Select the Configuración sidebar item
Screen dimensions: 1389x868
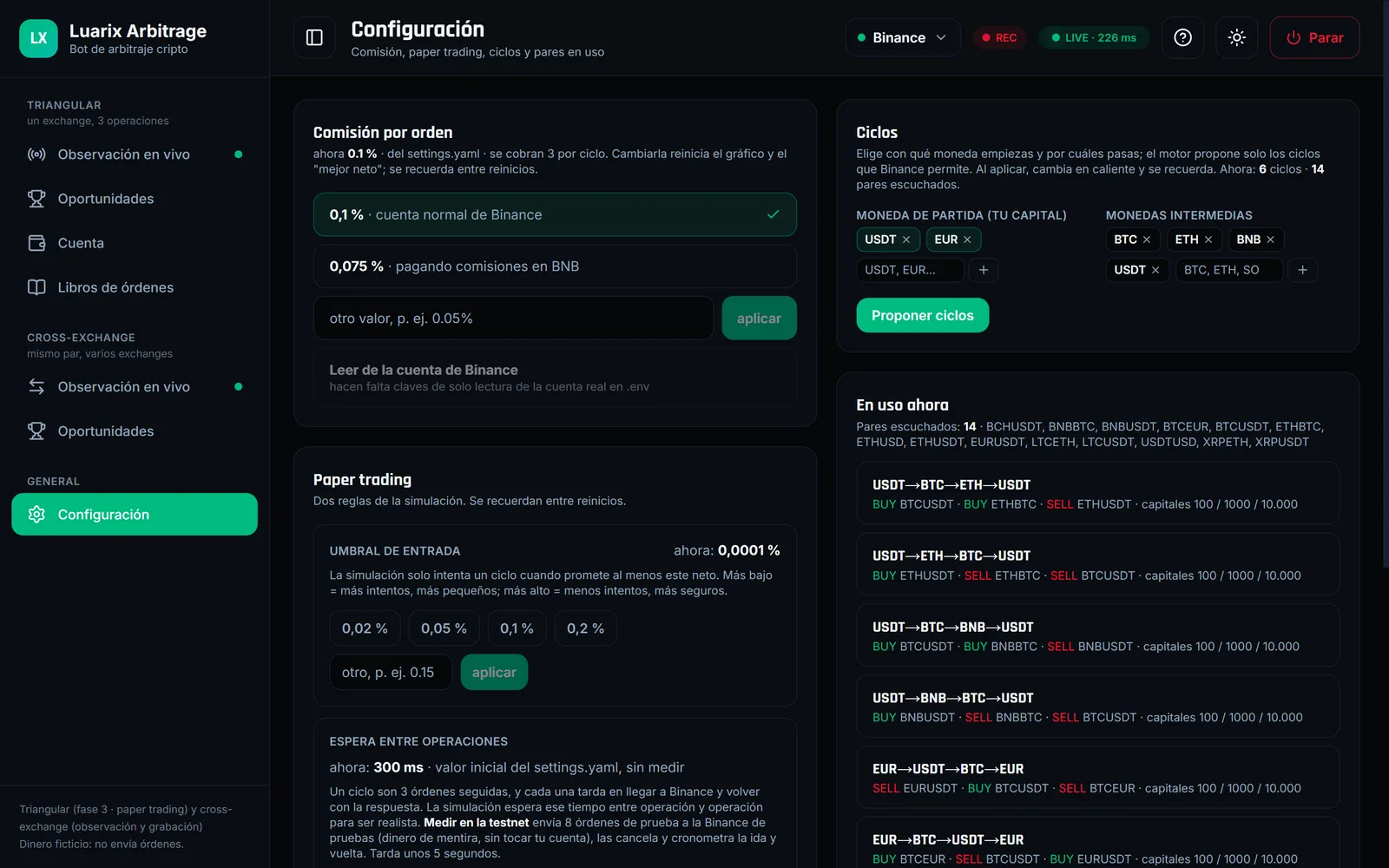(x=135, y=515)
